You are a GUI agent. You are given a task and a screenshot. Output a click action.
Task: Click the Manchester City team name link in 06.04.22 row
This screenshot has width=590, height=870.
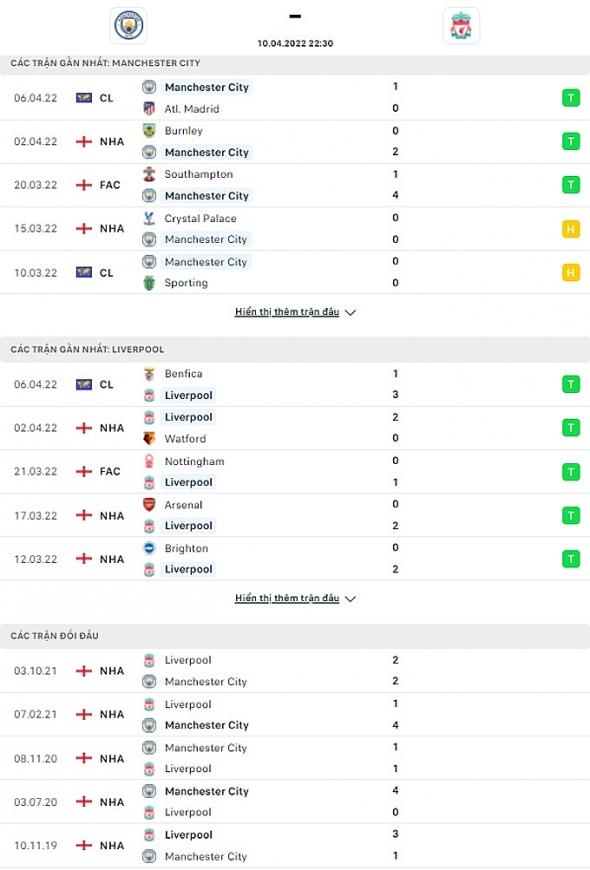tap(206, 87)
